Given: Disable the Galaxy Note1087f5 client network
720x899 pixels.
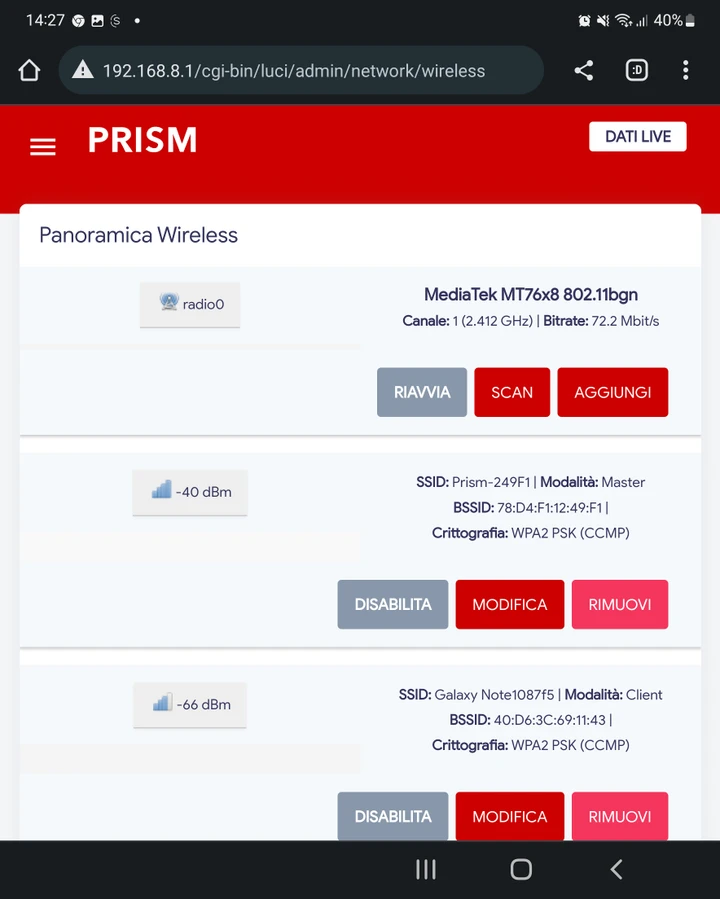Looking at the screenshot, I should (393, 816).
